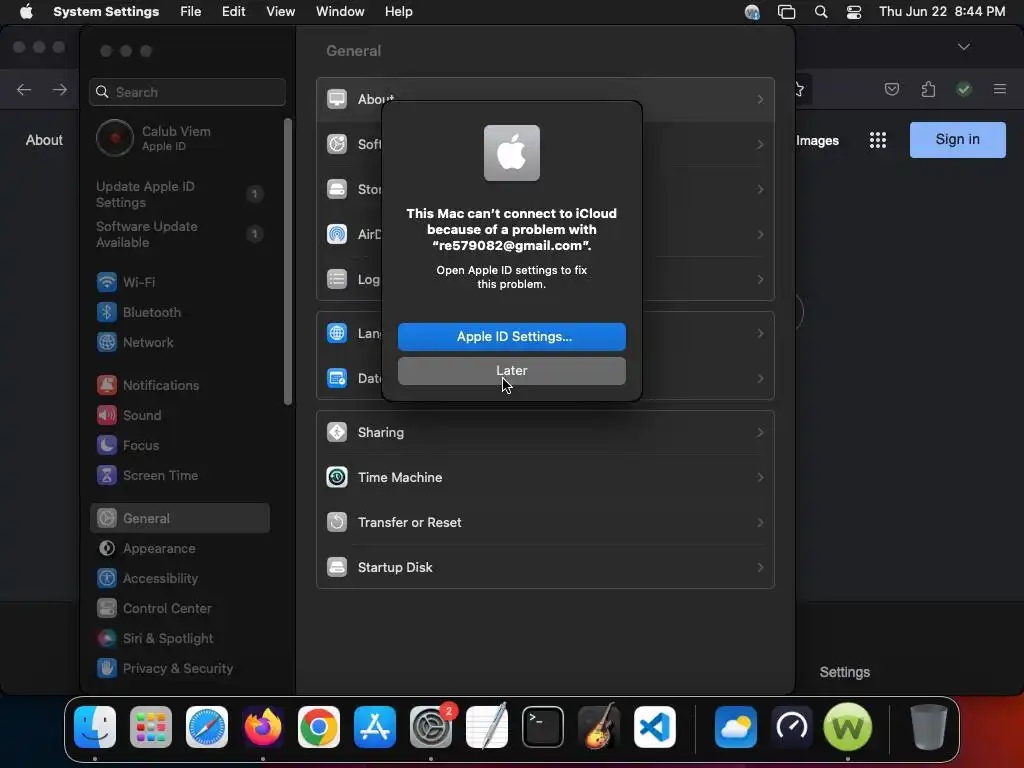Screen dimensions: 1024x768
Task: Click About link in browser window
Action: [44, 140]
